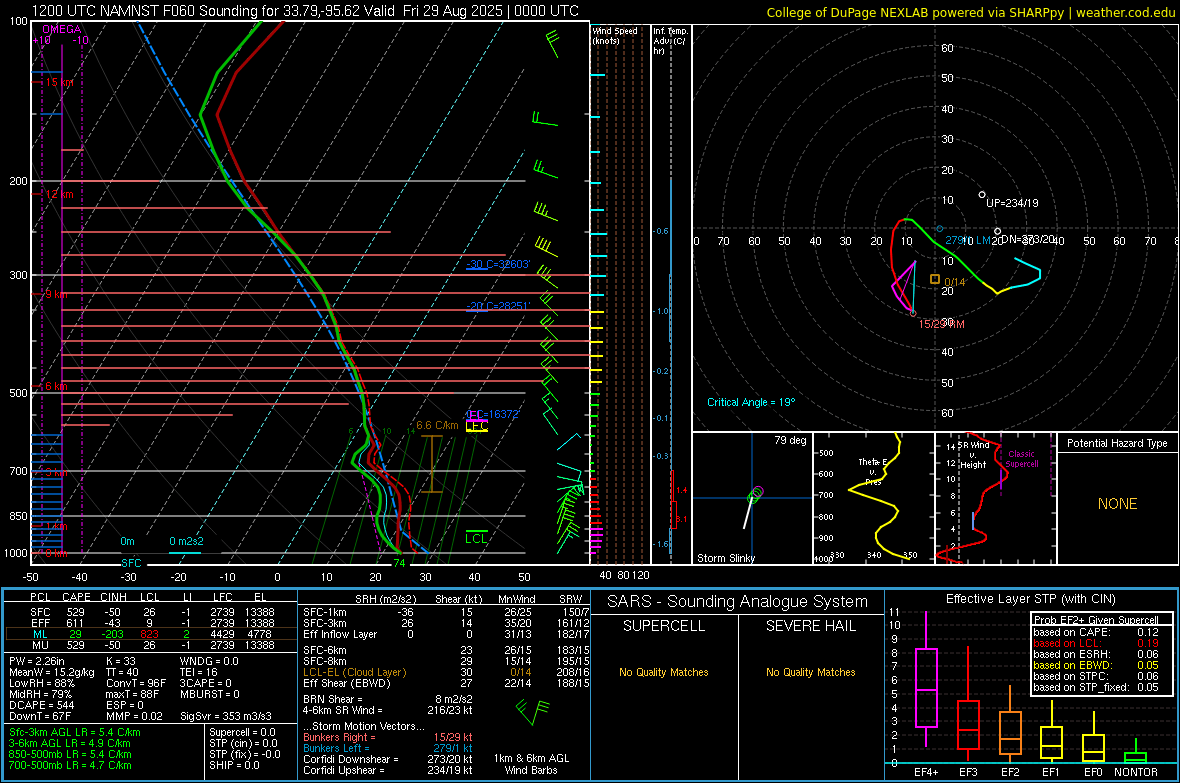This screenshot has width=1180, height=783.
Task: Click the weather.cod.edu credit text
Action: [1125, 12]
